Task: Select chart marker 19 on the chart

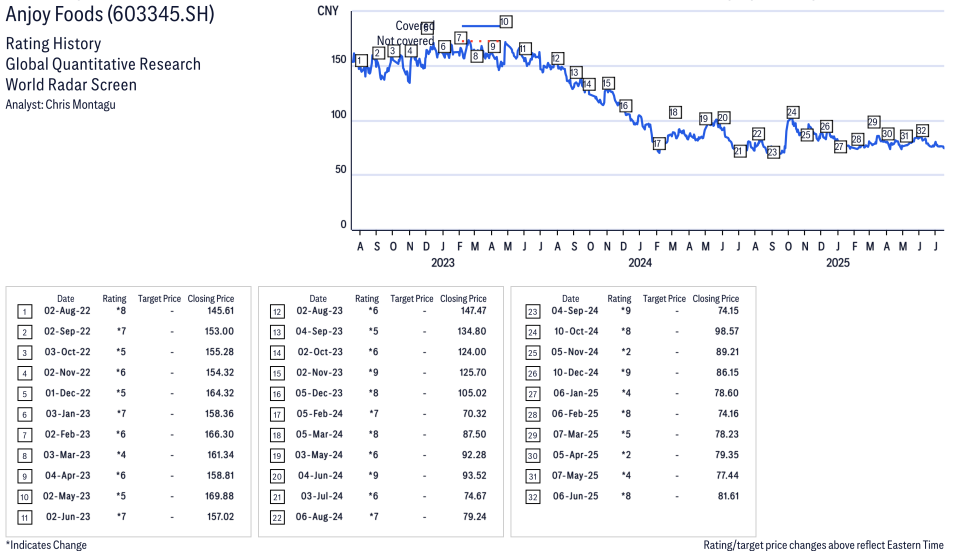Action: (705, 119)
